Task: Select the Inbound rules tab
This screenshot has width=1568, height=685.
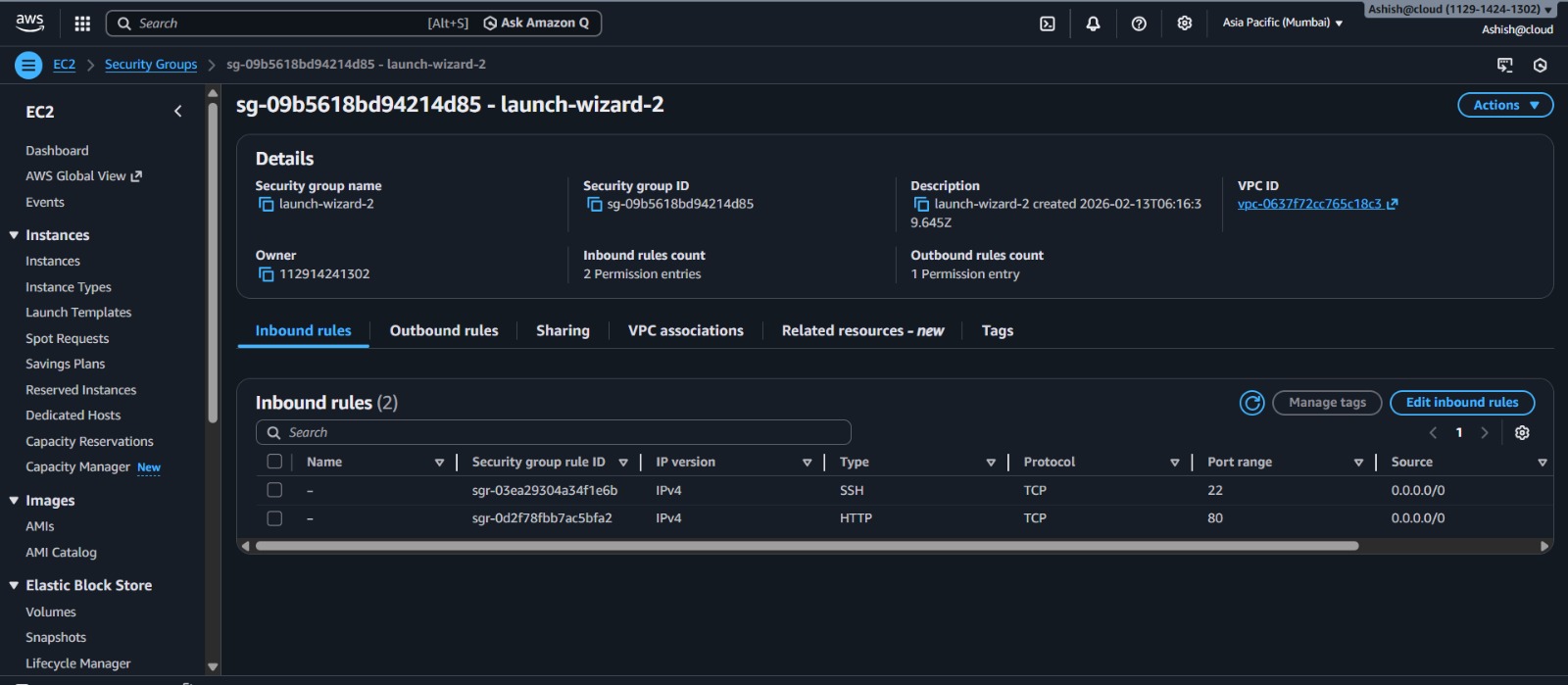Action: pyautogui.click(x=303, y=331)
